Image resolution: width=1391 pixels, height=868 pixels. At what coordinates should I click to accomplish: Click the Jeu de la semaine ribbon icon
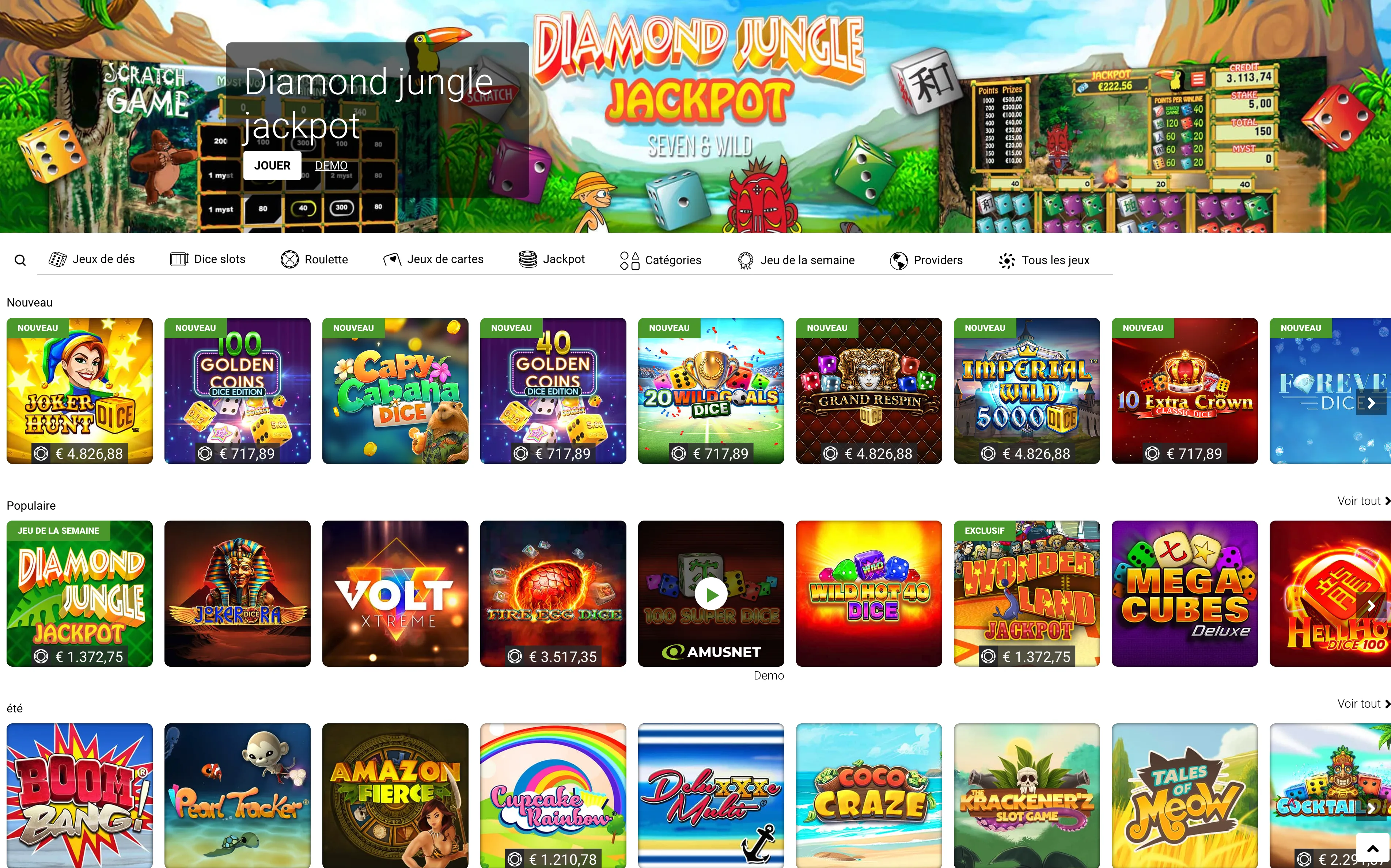[746, 260]
